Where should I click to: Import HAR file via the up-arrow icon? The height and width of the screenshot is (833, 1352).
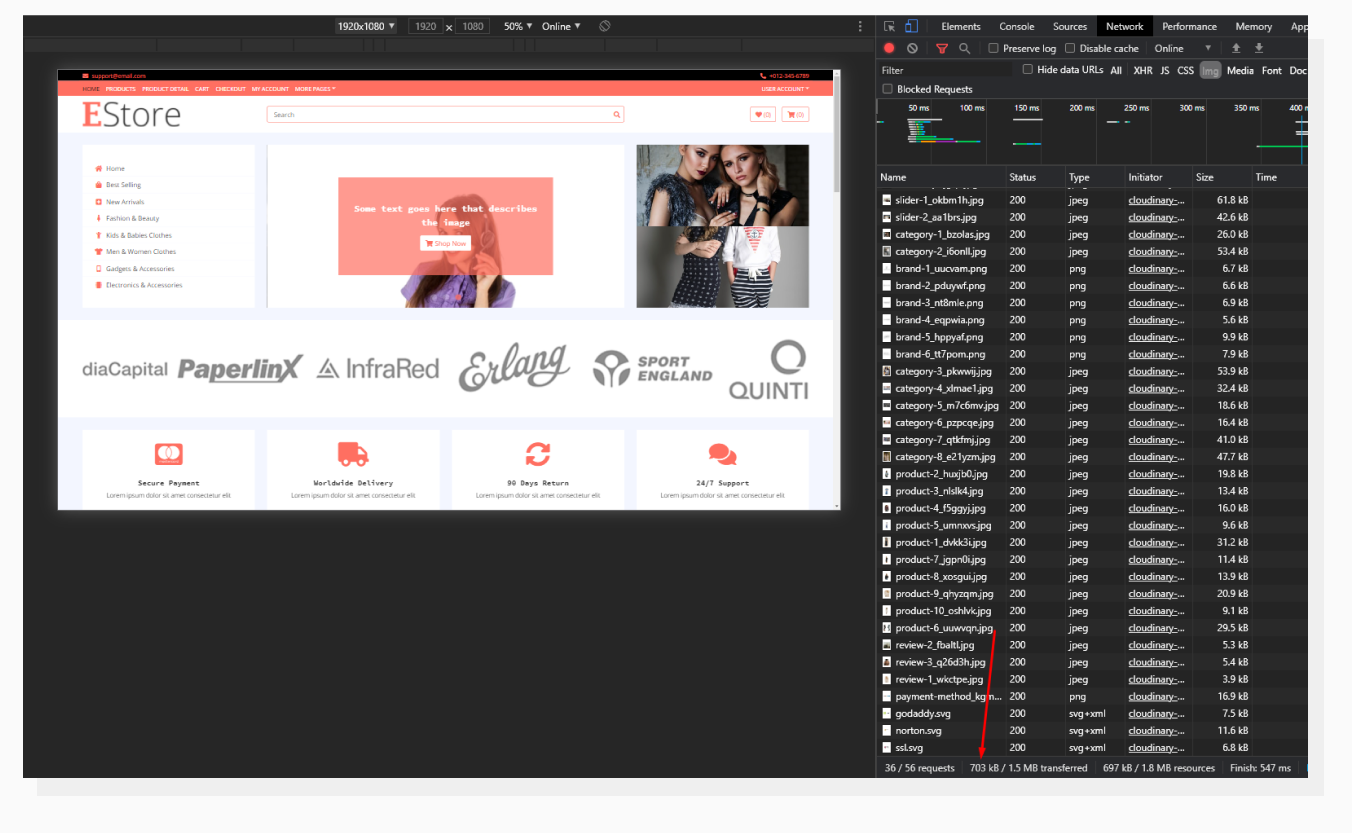1237,48
